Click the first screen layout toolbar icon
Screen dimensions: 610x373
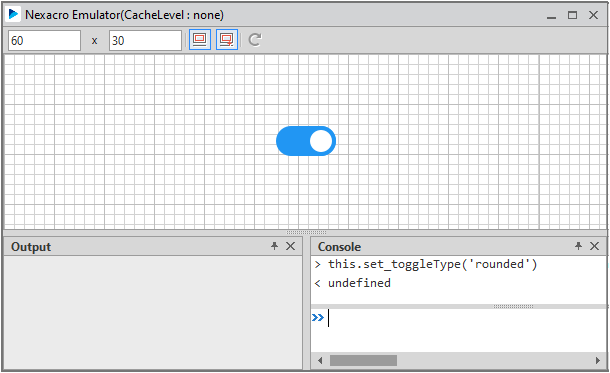click(x=200, y=40)
